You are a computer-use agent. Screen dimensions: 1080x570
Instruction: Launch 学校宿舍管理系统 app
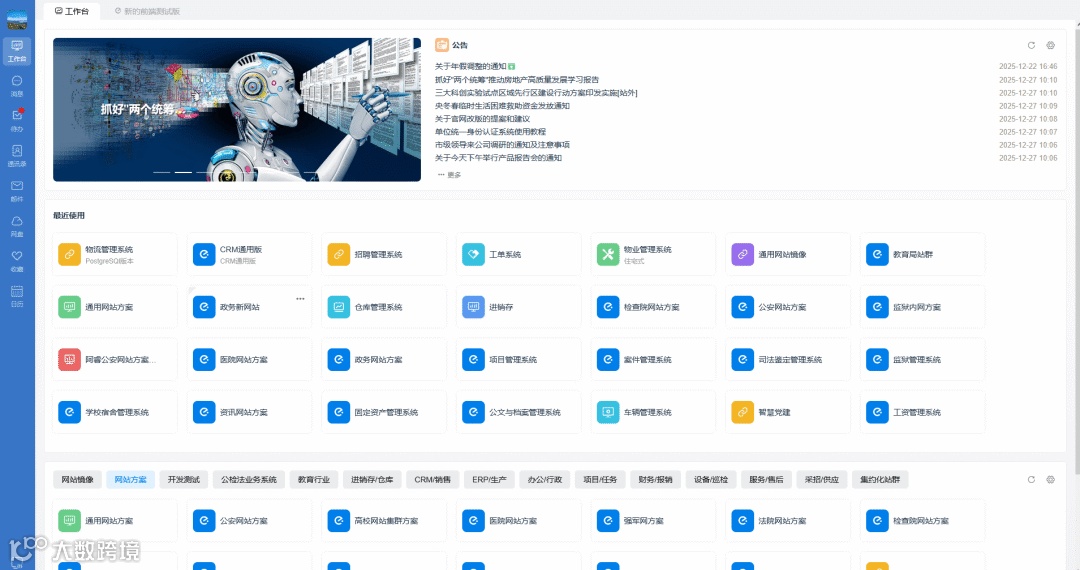114,412
